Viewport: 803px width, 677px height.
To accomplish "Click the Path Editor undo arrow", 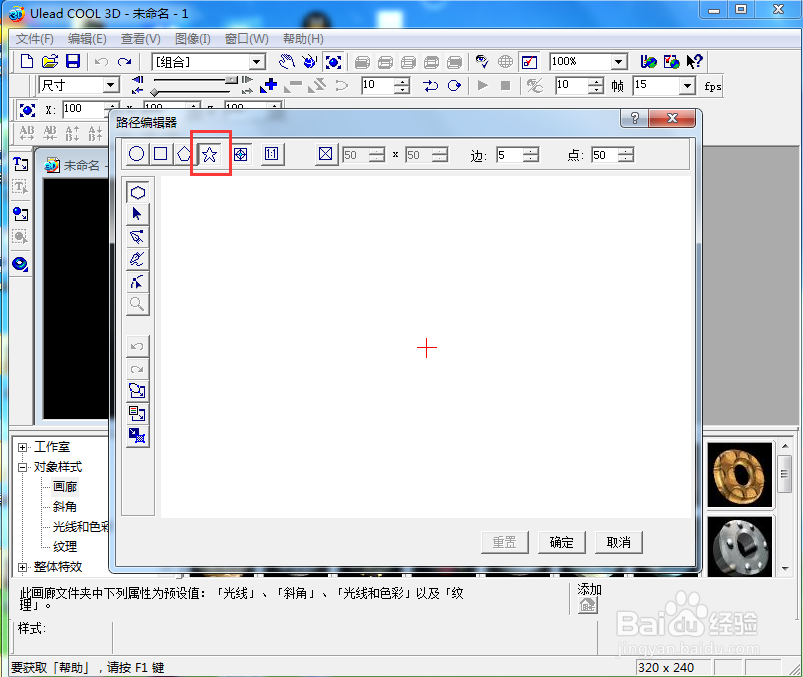I will click(138, 347).
